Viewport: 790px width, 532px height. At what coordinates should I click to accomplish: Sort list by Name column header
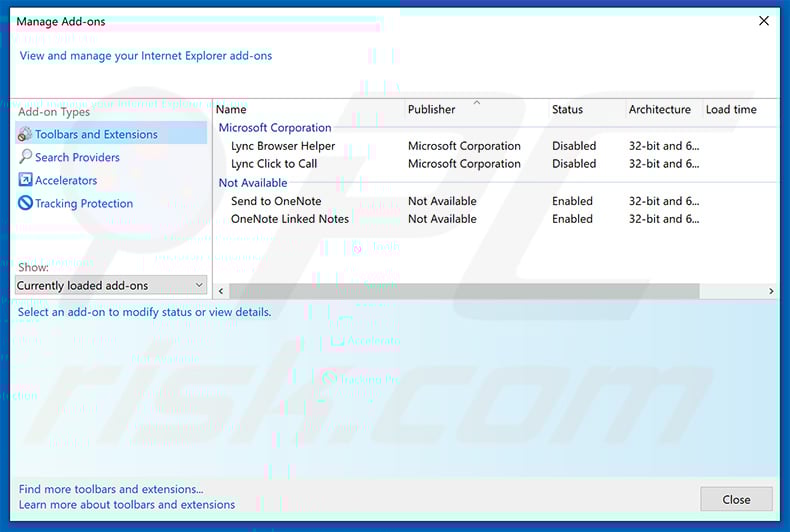point(231,109)
